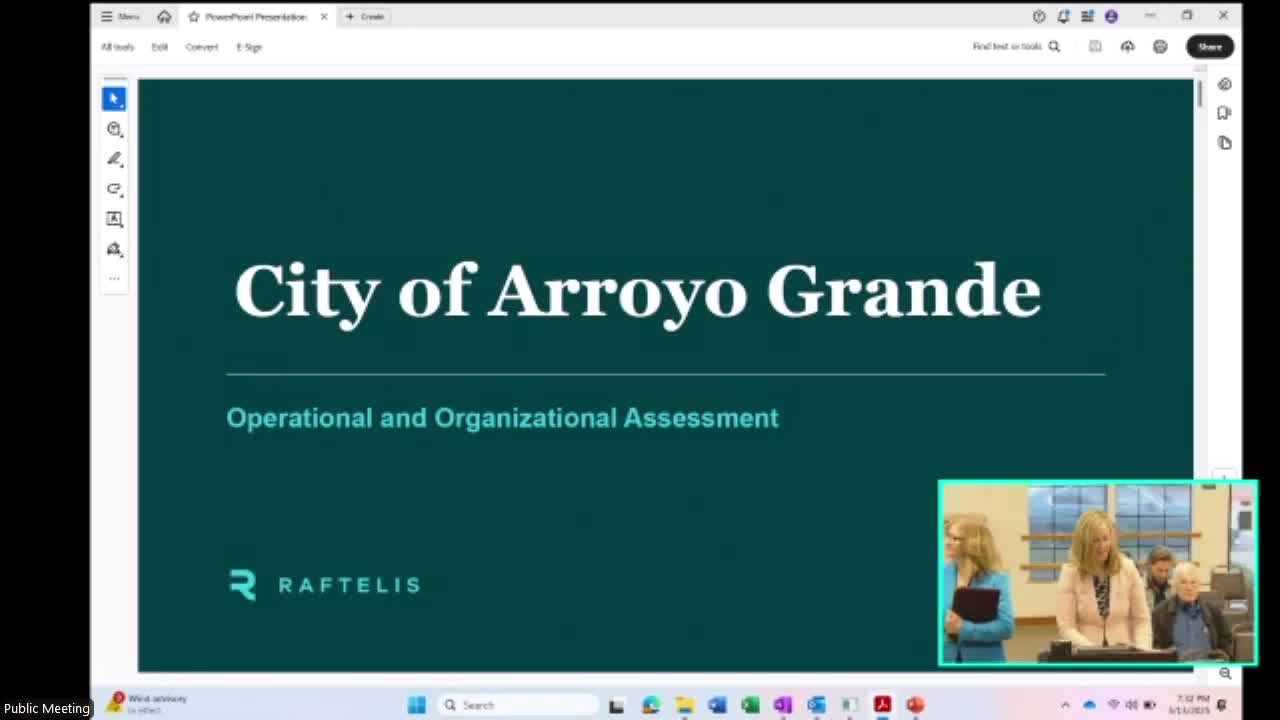Open OneNote from the taskbar
This screenshot has height=720, width=1280.
[783, 705]
